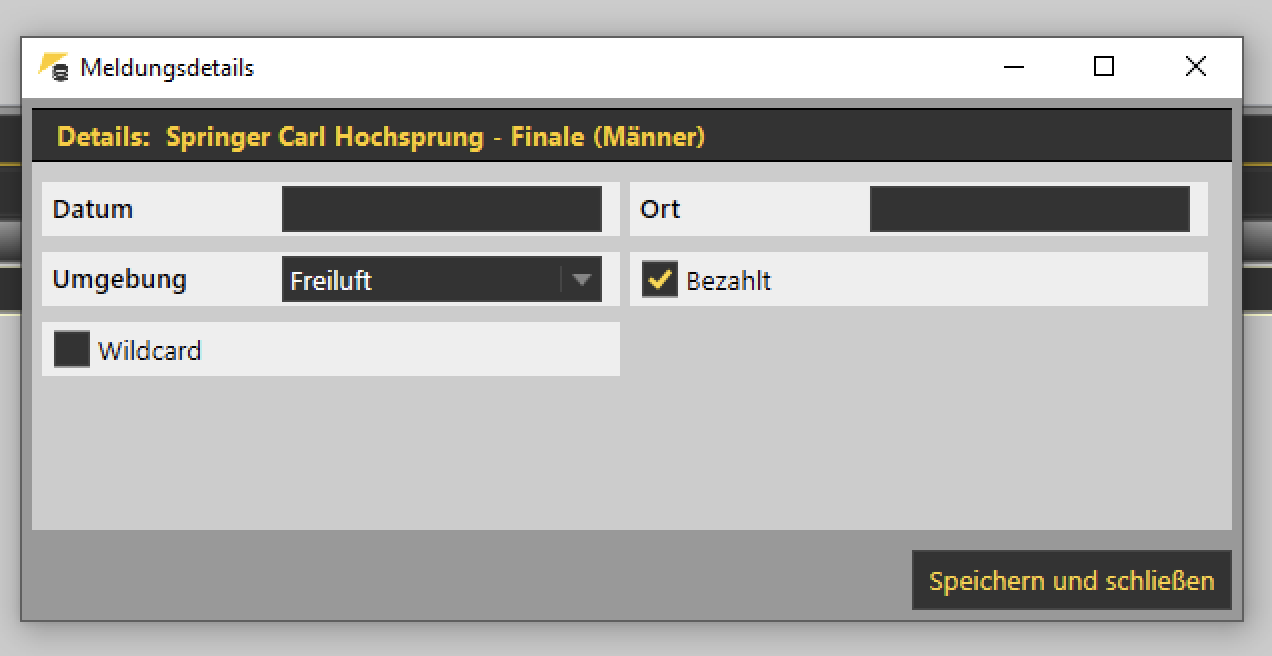Close the Meldungsdetails window
Viewport: 1272px width, 656px height.
click(1195, 67)
